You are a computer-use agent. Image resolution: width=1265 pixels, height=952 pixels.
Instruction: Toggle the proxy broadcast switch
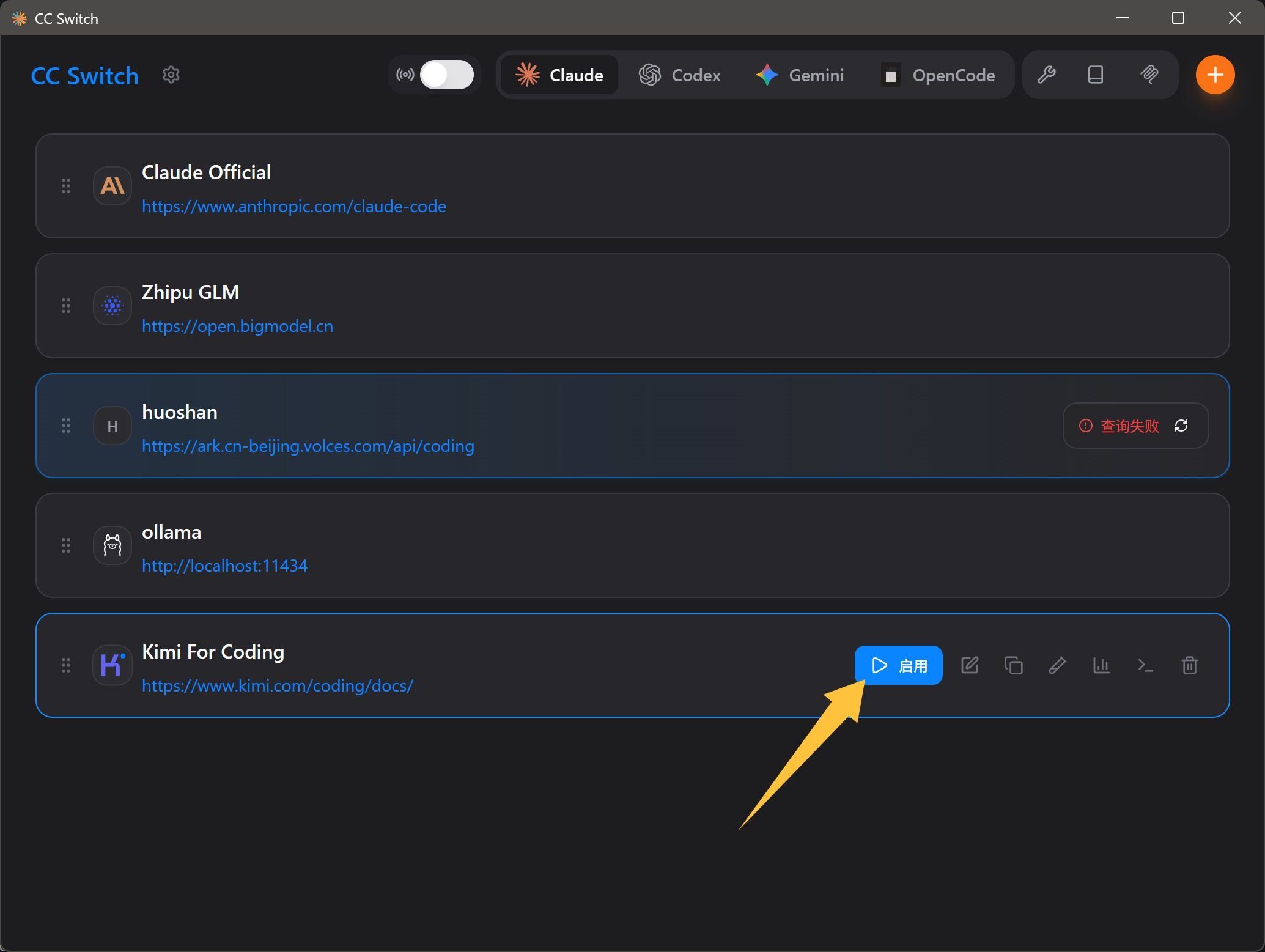[x=446, y=75]
